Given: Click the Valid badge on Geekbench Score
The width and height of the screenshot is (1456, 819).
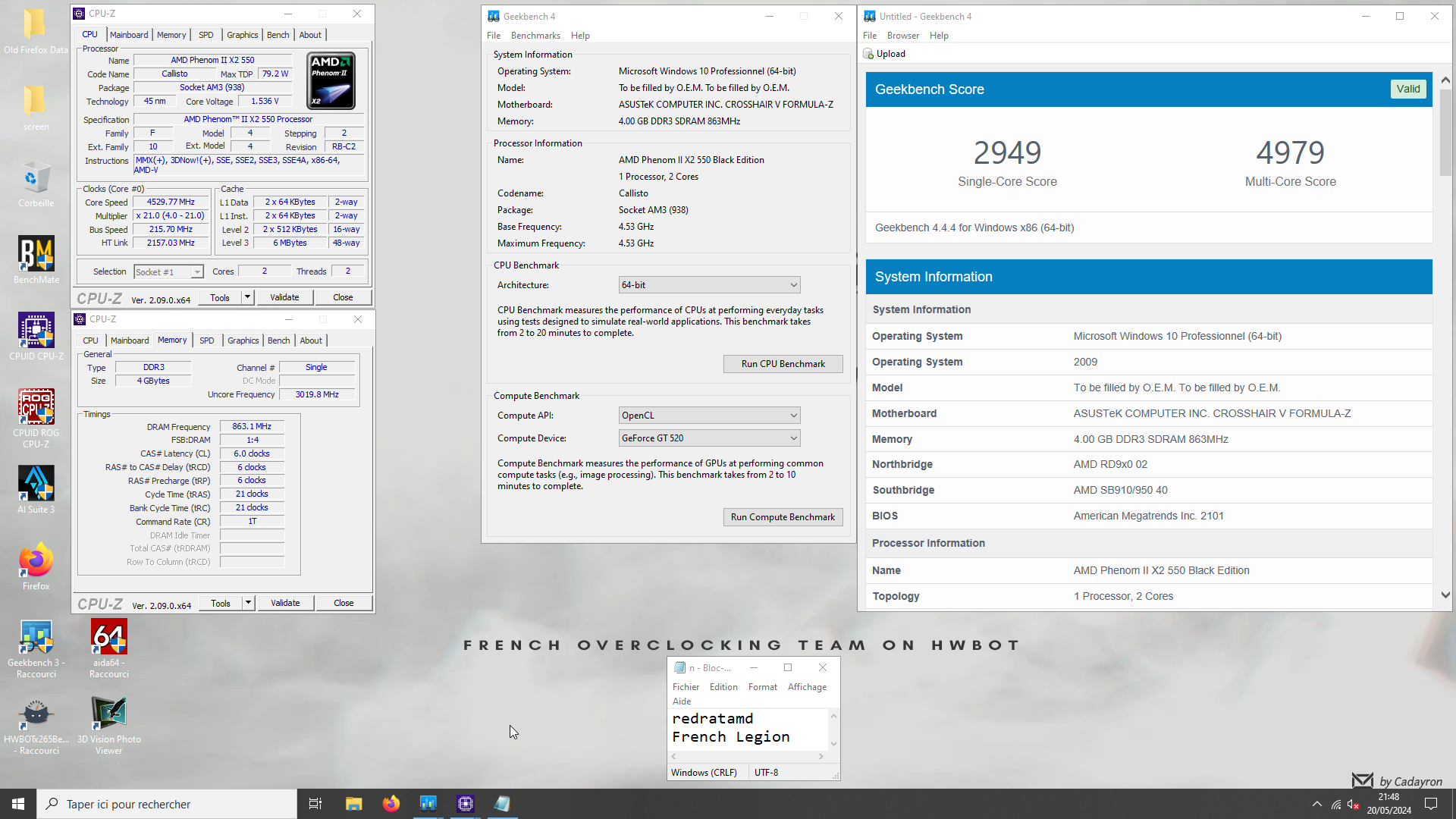Looking at the screenshot, I should coord(1407,89).
